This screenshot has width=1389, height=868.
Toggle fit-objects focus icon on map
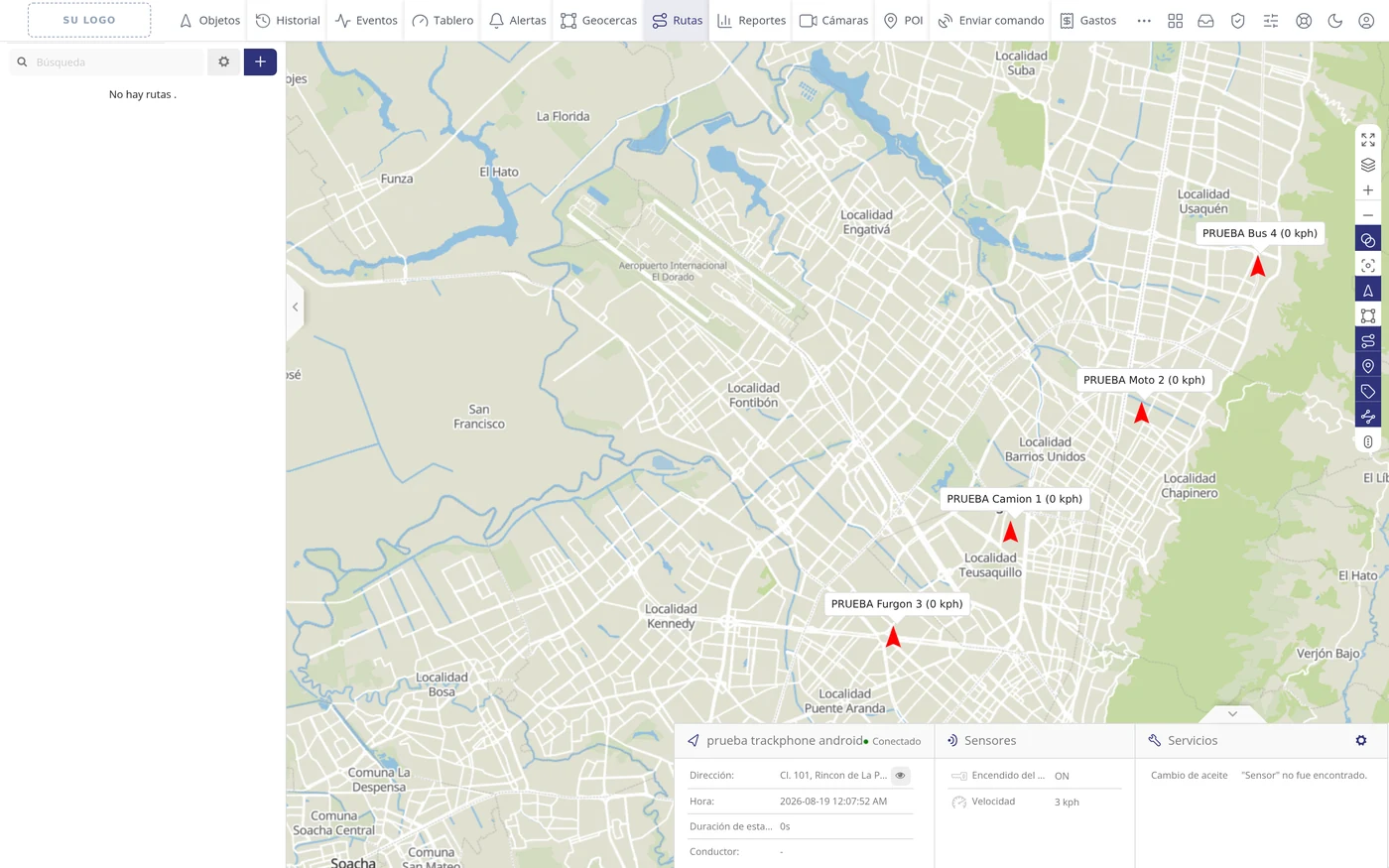tap(1368, 266)
